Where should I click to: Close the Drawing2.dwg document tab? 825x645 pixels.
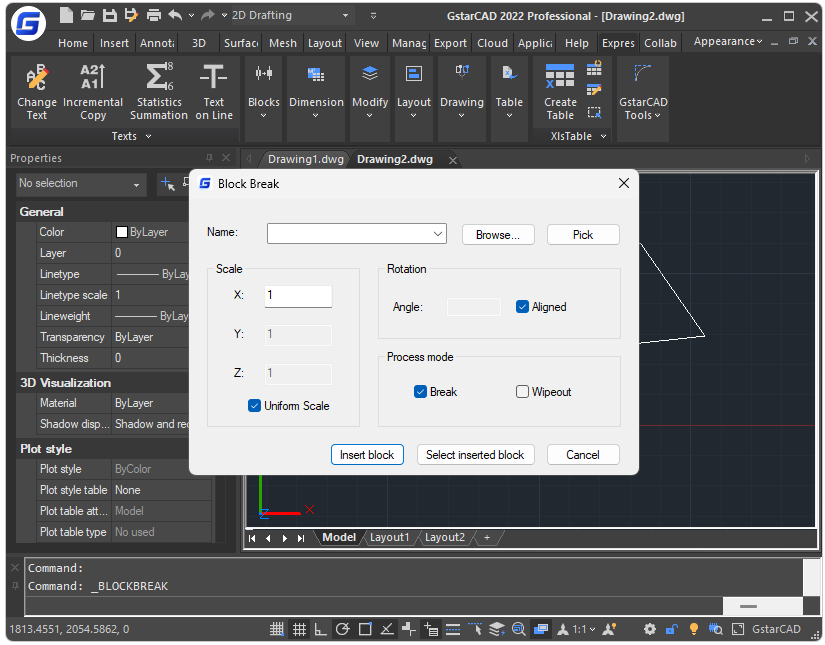pyautogui.click(x=452, y=160)
